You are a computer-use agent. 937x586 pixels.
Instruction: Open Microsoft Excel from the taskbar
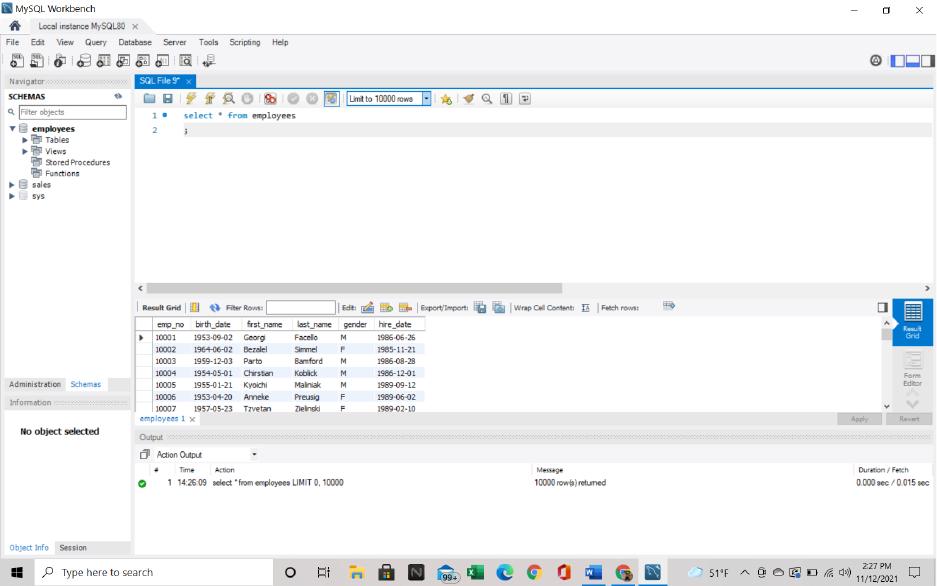(x=476, y=573)
